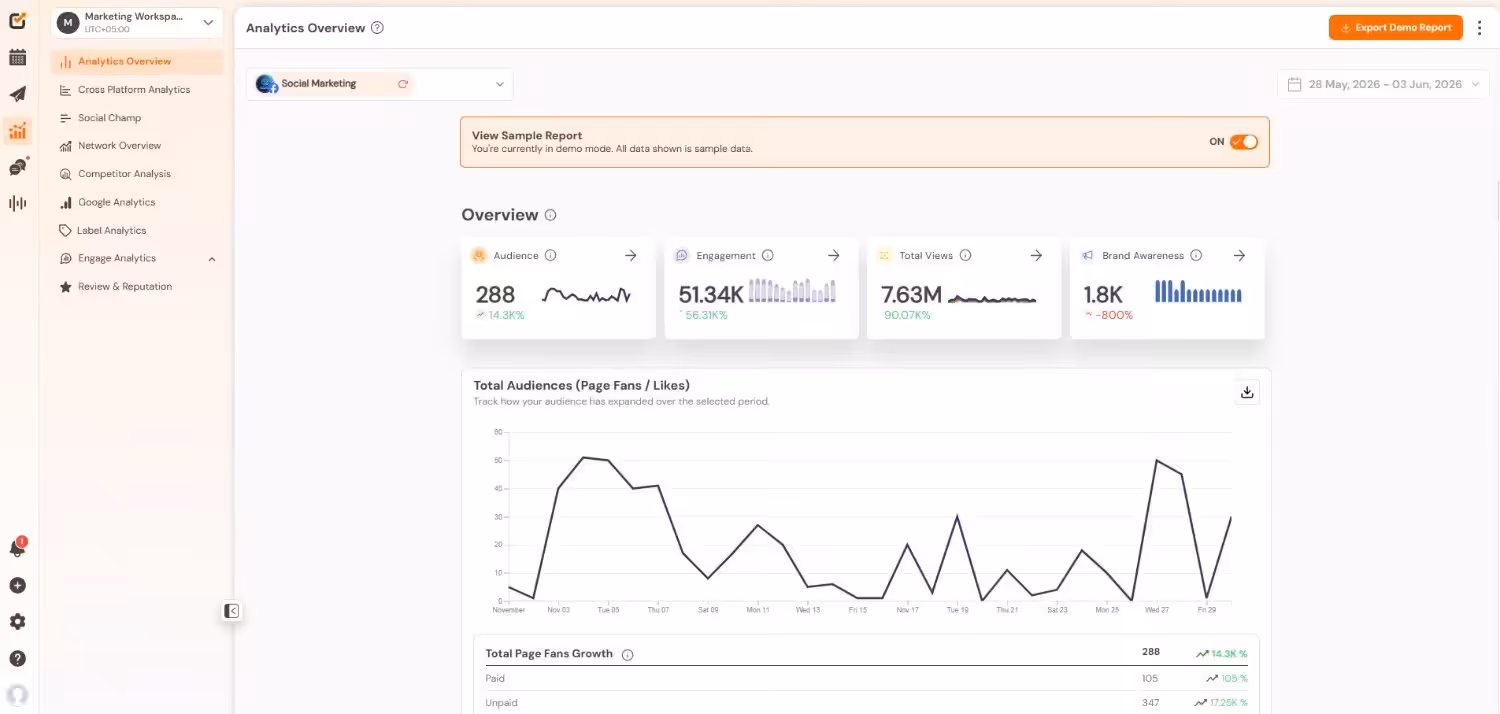
Task: Open the calendar planner icon in left rail
Action: pyautogui.click(x=17, y=57)
